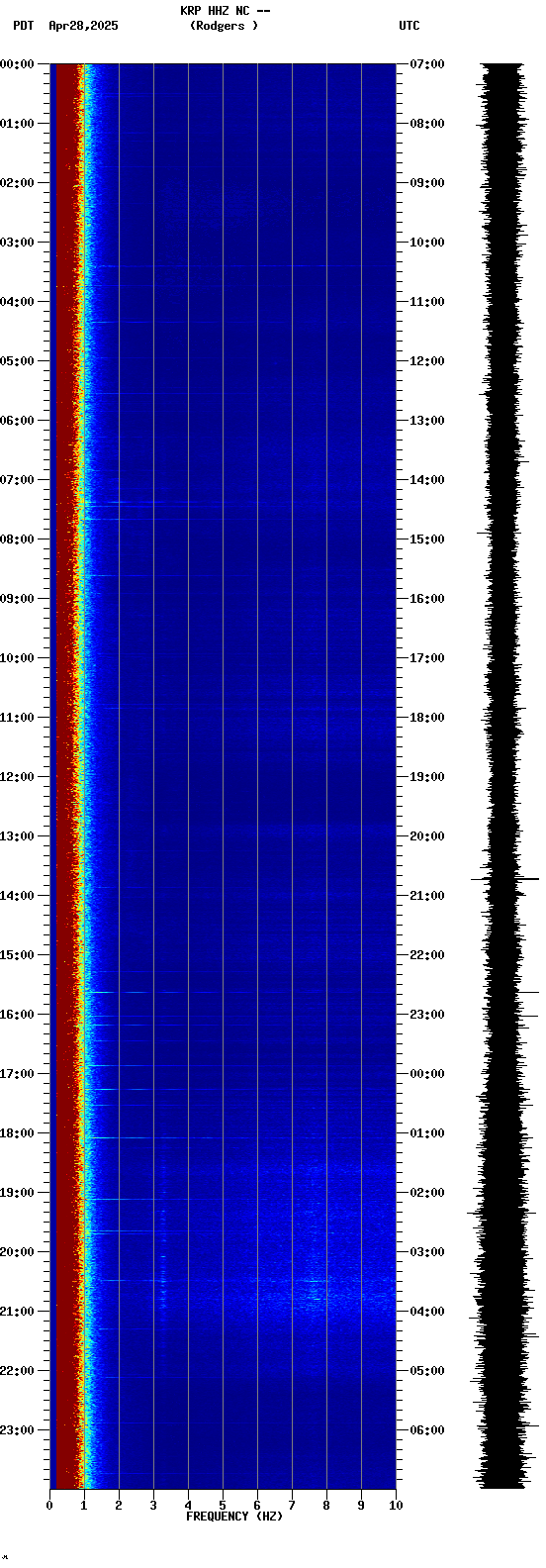Click the PDT 20:00 time tick label
The height and width of the screenshot is (1568, 546).
[17, 1252]
